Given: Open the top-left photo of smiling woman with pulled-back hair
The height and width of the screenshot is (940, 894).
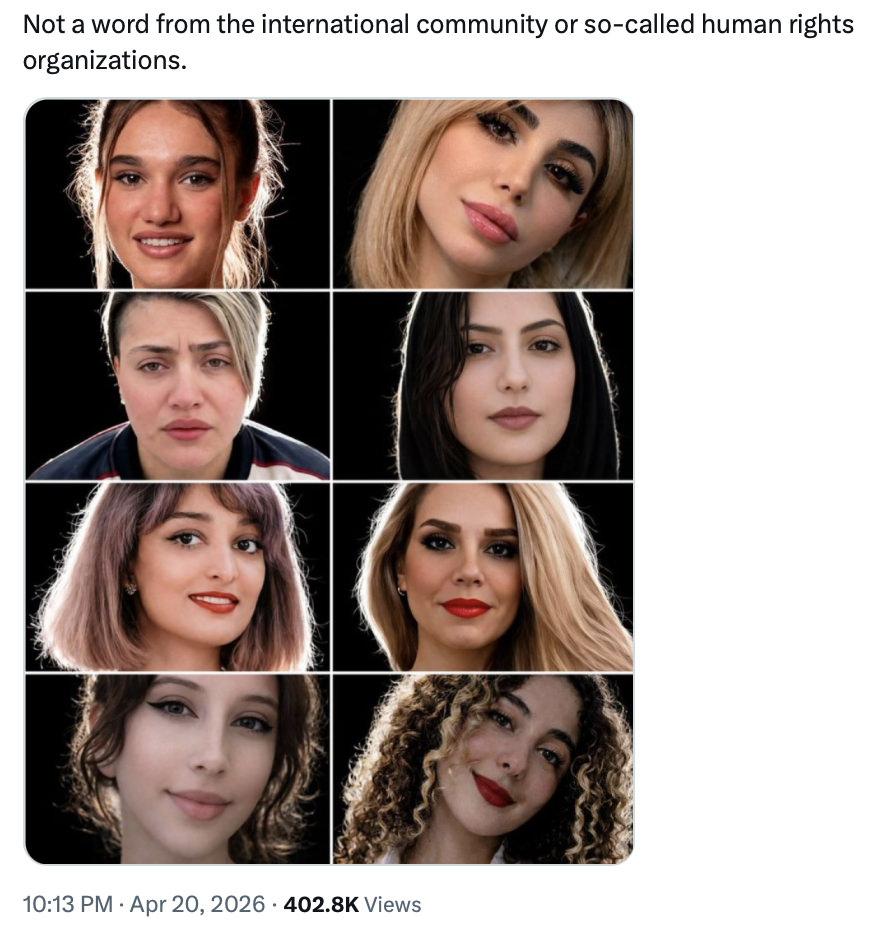Looking at the screenshot, I should 177,194.
